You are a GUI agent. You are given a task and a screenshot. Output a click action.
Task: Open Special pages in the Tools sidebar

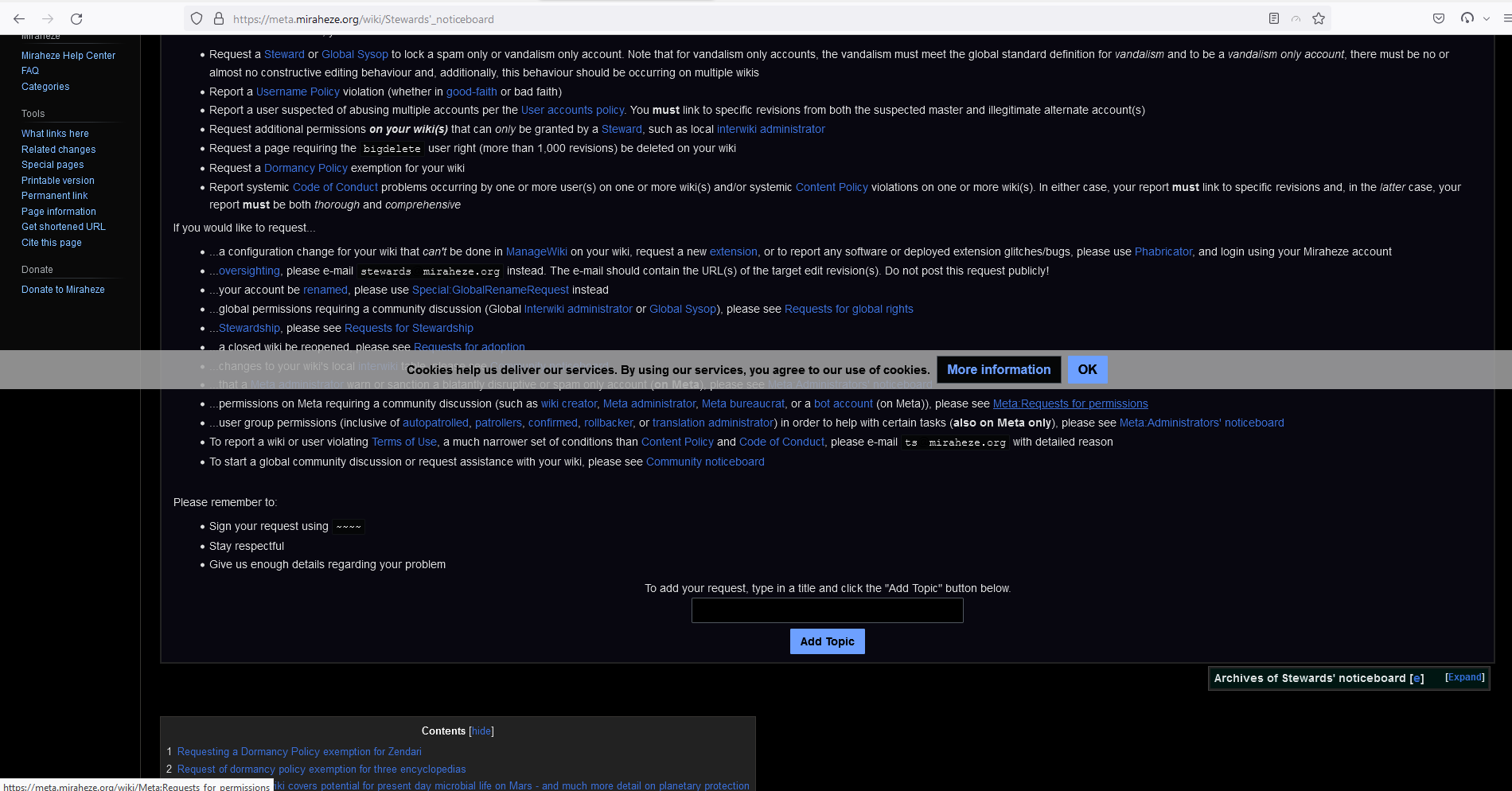tap(52, 165)
